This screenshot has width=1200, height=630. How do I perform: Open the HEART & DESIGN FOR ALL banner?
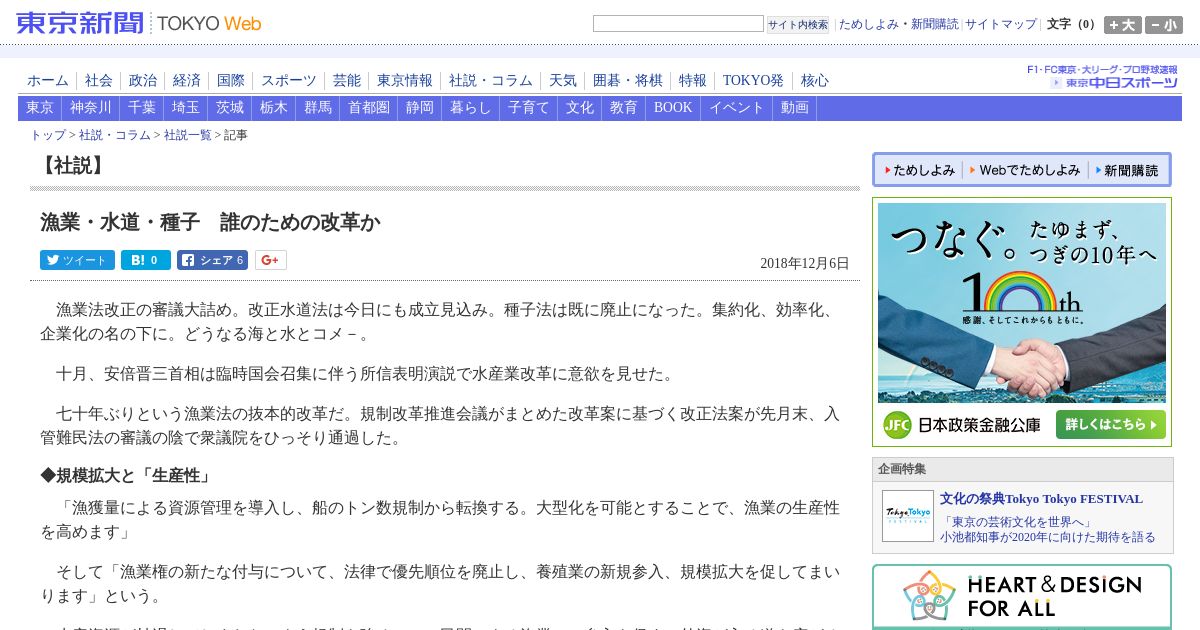click(x=1022, y=597)
